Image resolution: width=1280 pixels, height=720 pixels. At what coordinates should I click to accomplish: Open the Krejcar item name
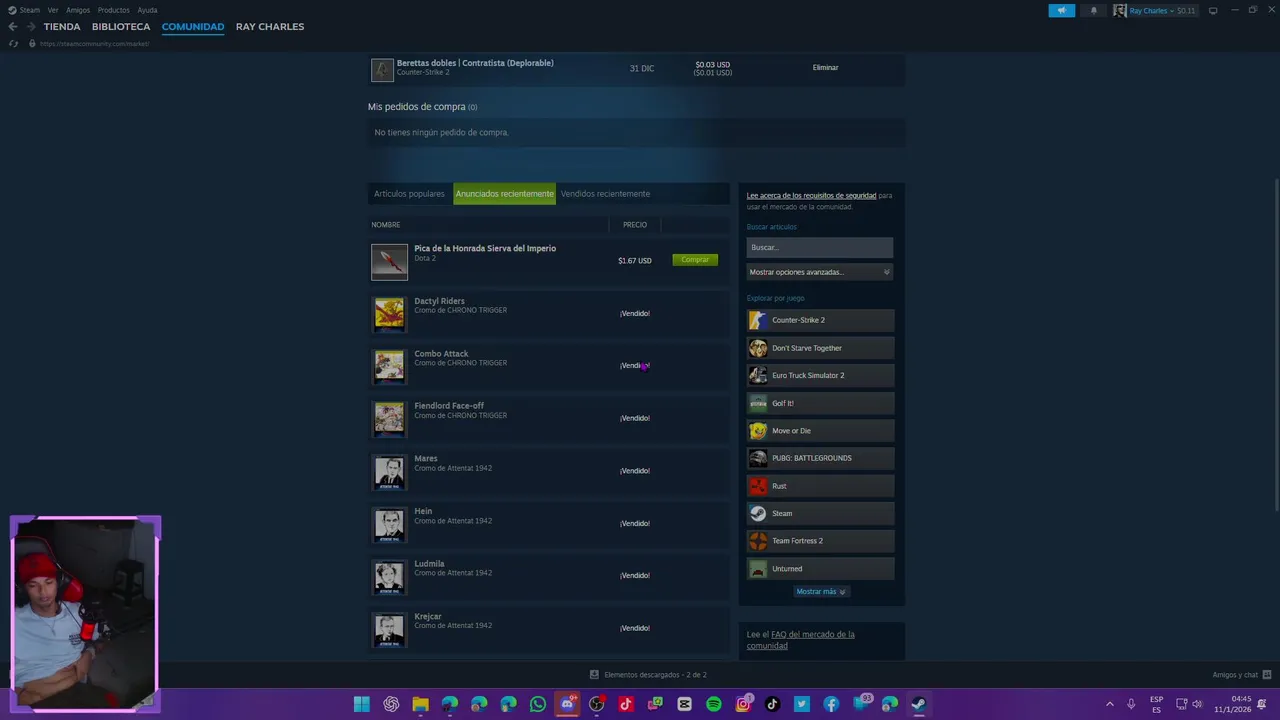pyautogui.click(x=428, y=616)
